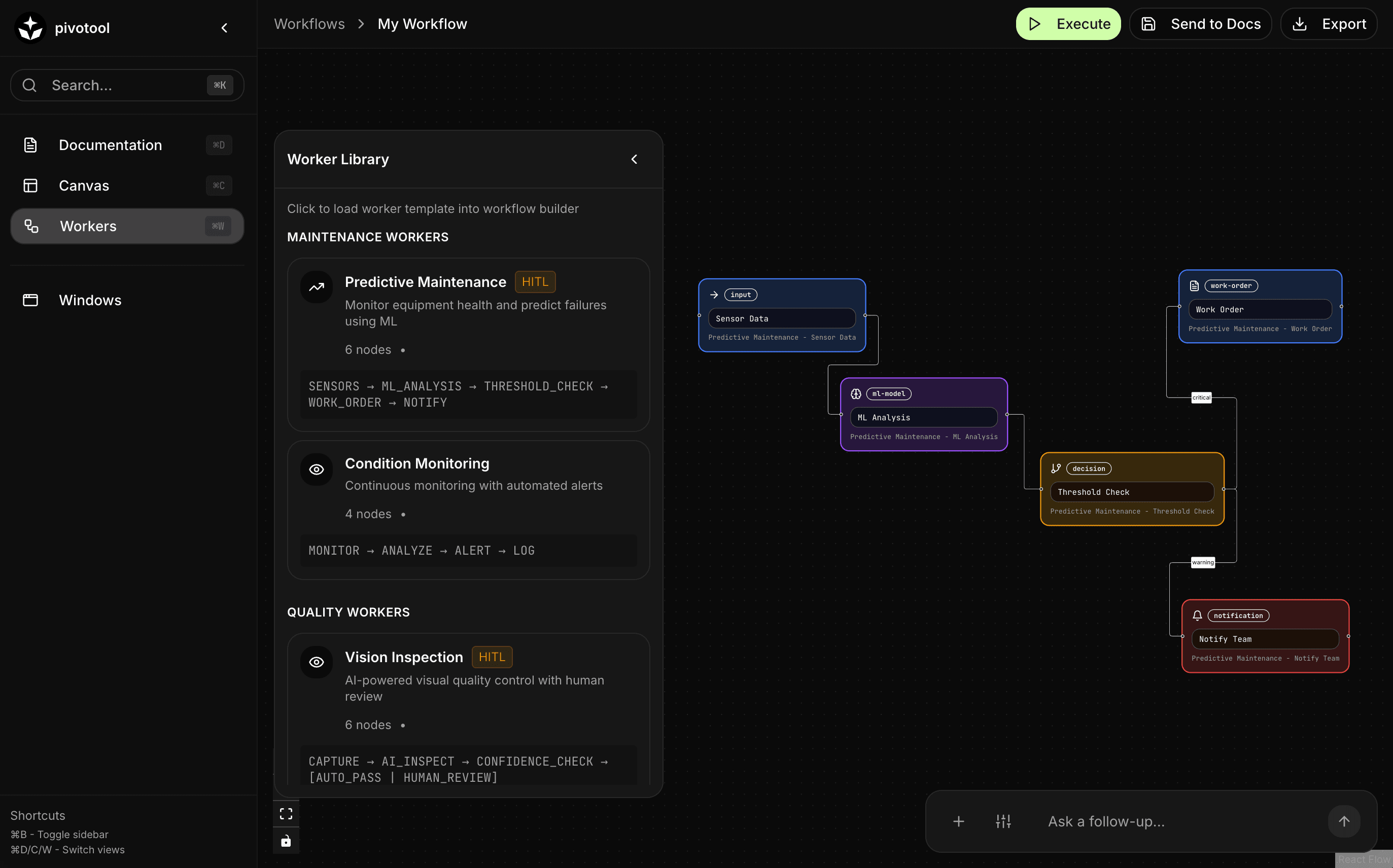Click the Condition Monitoring eye icon
The image size is (1393, 868).
pyautogui.click(x=317, y=469)
